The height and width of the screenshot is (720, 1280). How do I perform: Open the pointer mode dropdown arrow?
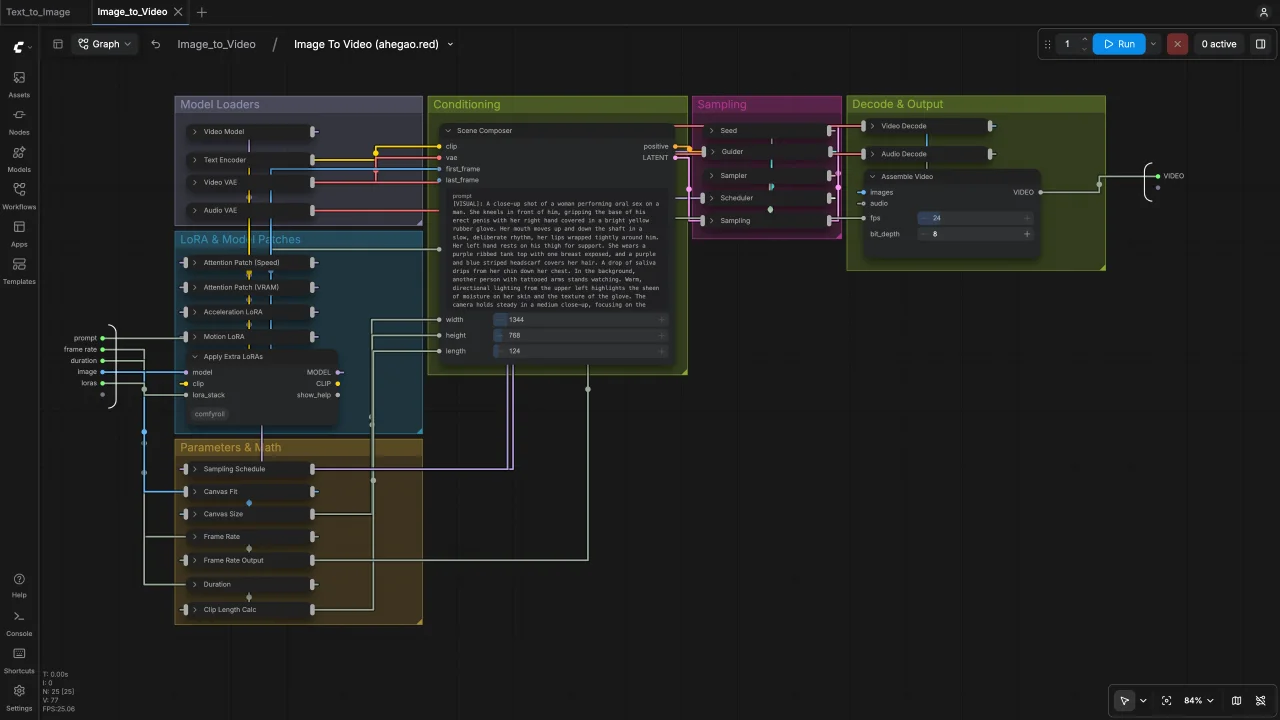pyautogui.click(x=1143, y=701)
